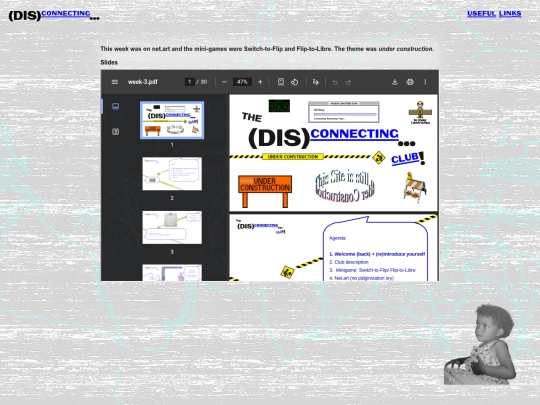Toggle the PDF sidebar menu icon
Image resolution: width=540 pixels, height=405 pixels.
115,82
